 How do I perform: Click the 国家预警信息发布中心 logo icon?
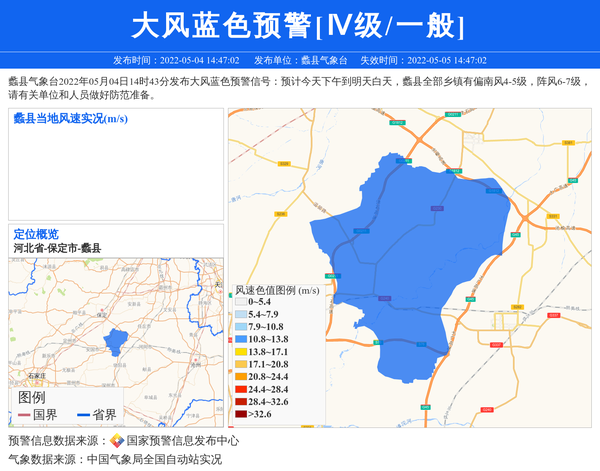pos(117,440)
